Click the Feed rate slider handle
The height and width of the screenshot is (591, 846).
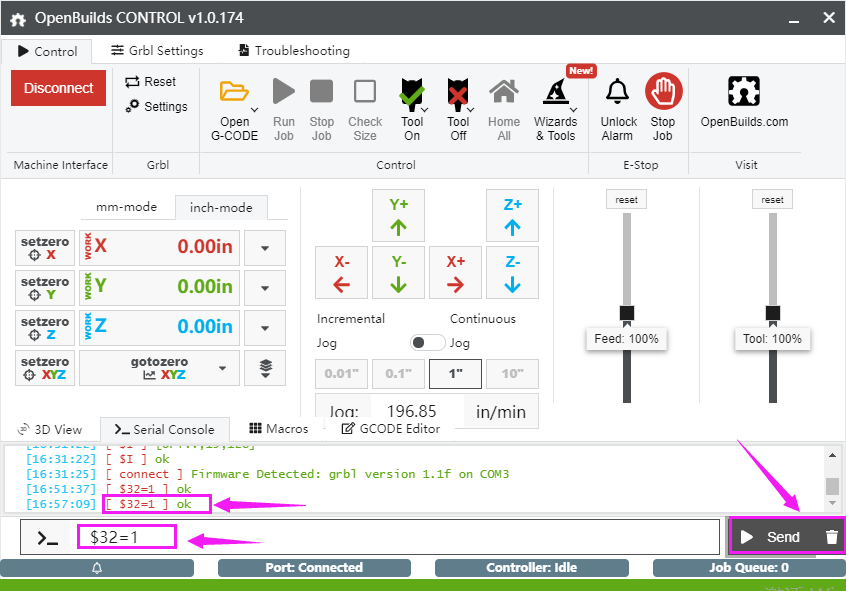[626, 314]
